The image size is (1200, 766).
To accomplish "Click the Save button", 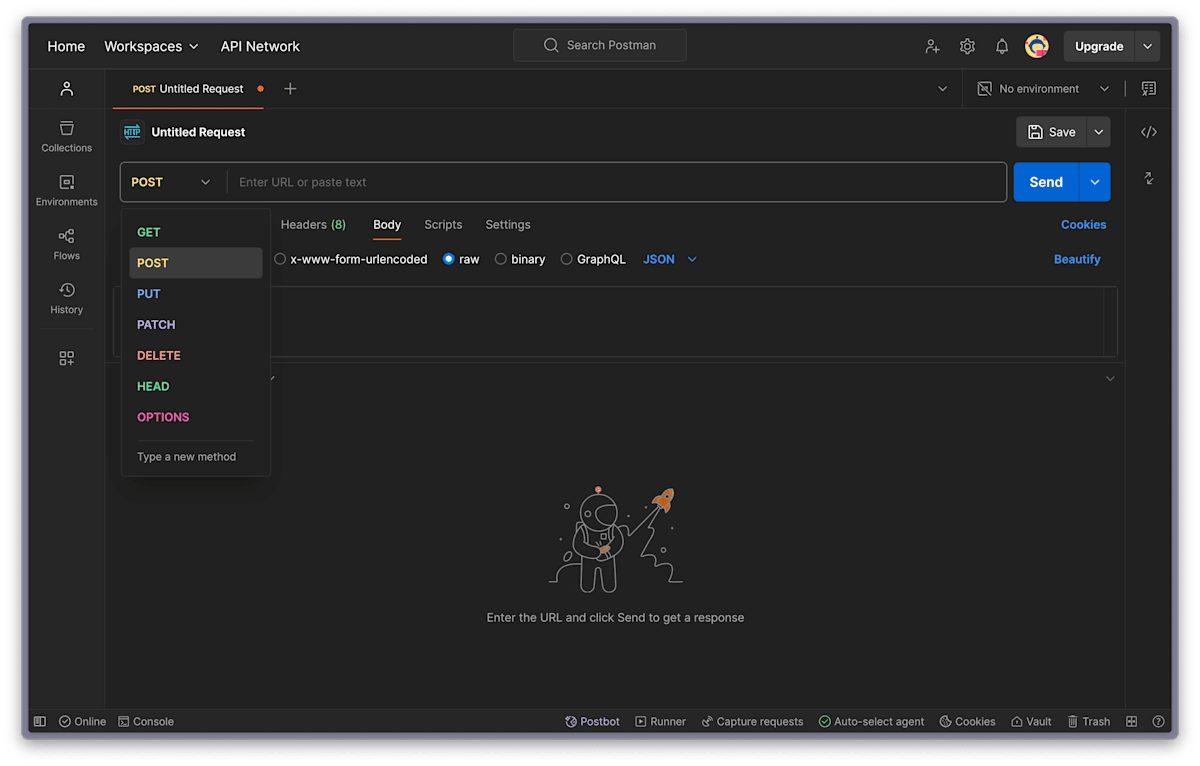I will pyautogui.click(x=1052, y=132).
